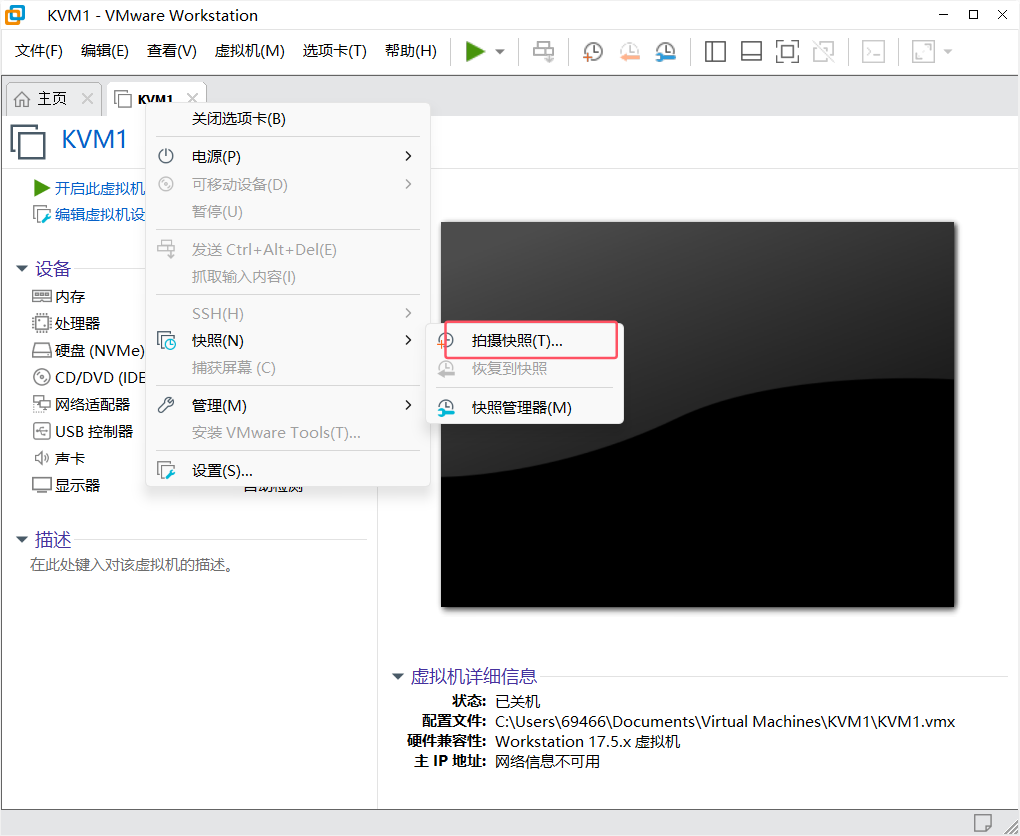Open the 文件(F) menu
Screen dimensions: 1020x836
(38, 51)
